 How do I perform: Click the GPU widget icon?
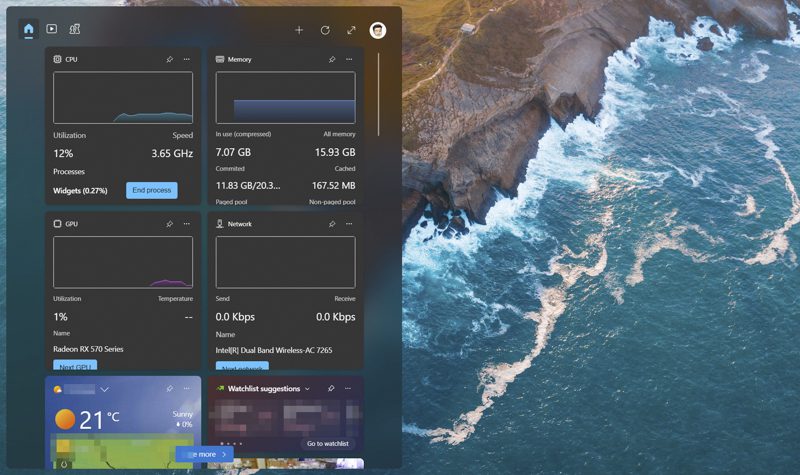[57, 223]
